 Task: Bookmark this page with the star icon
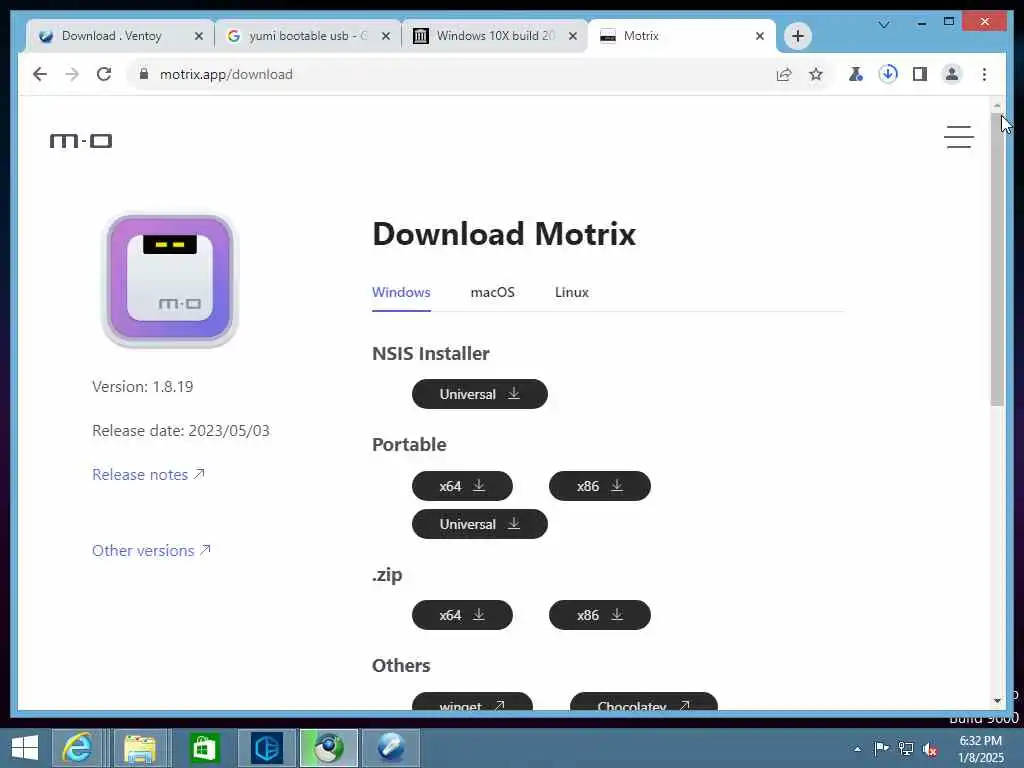pyautogui.click(x=816, y=74)
